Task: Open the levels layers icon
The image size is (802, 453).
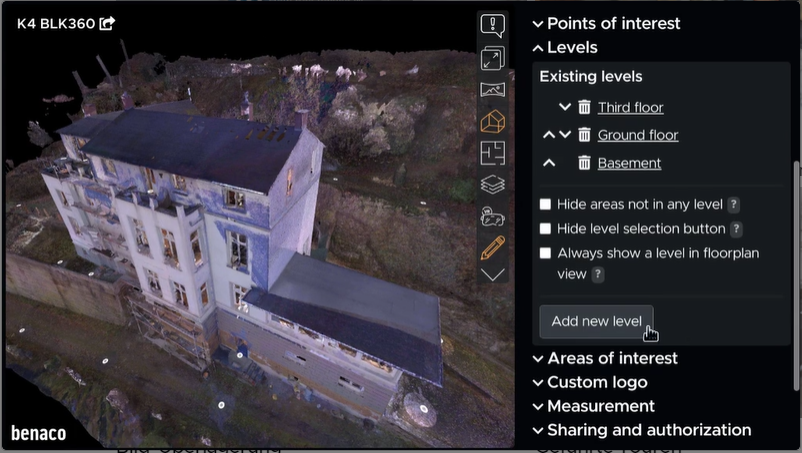Action: (x=493, y=185)
